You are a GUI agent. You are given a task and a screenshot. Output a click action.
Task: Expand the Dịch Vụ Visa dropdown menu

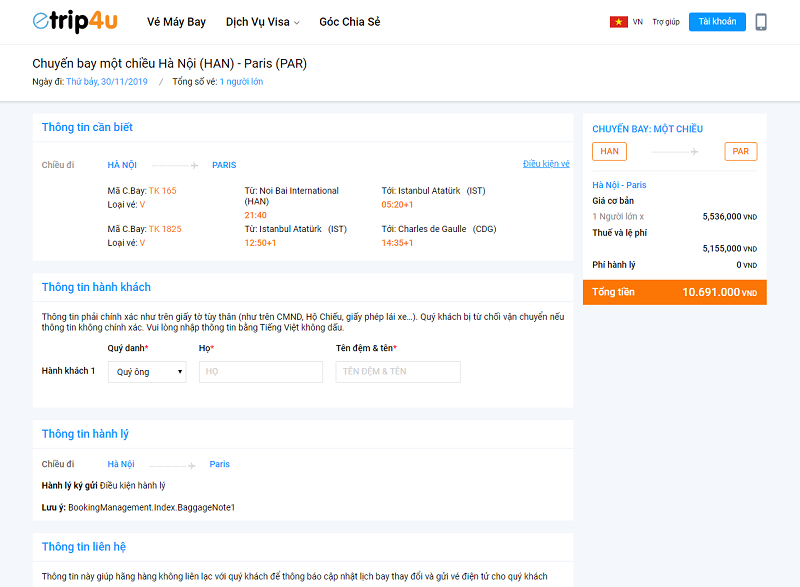(x=262, y=22)
